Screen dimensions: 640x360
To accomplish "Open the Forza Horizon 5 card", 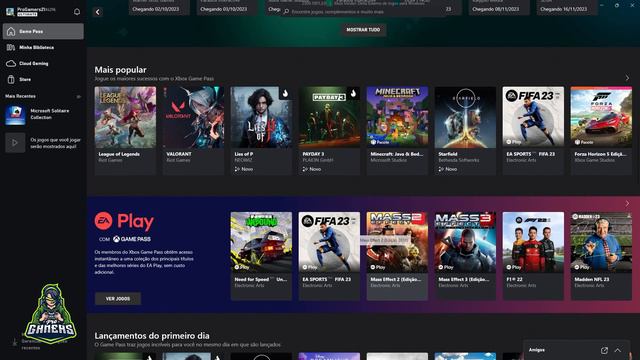I will point(601,131).
